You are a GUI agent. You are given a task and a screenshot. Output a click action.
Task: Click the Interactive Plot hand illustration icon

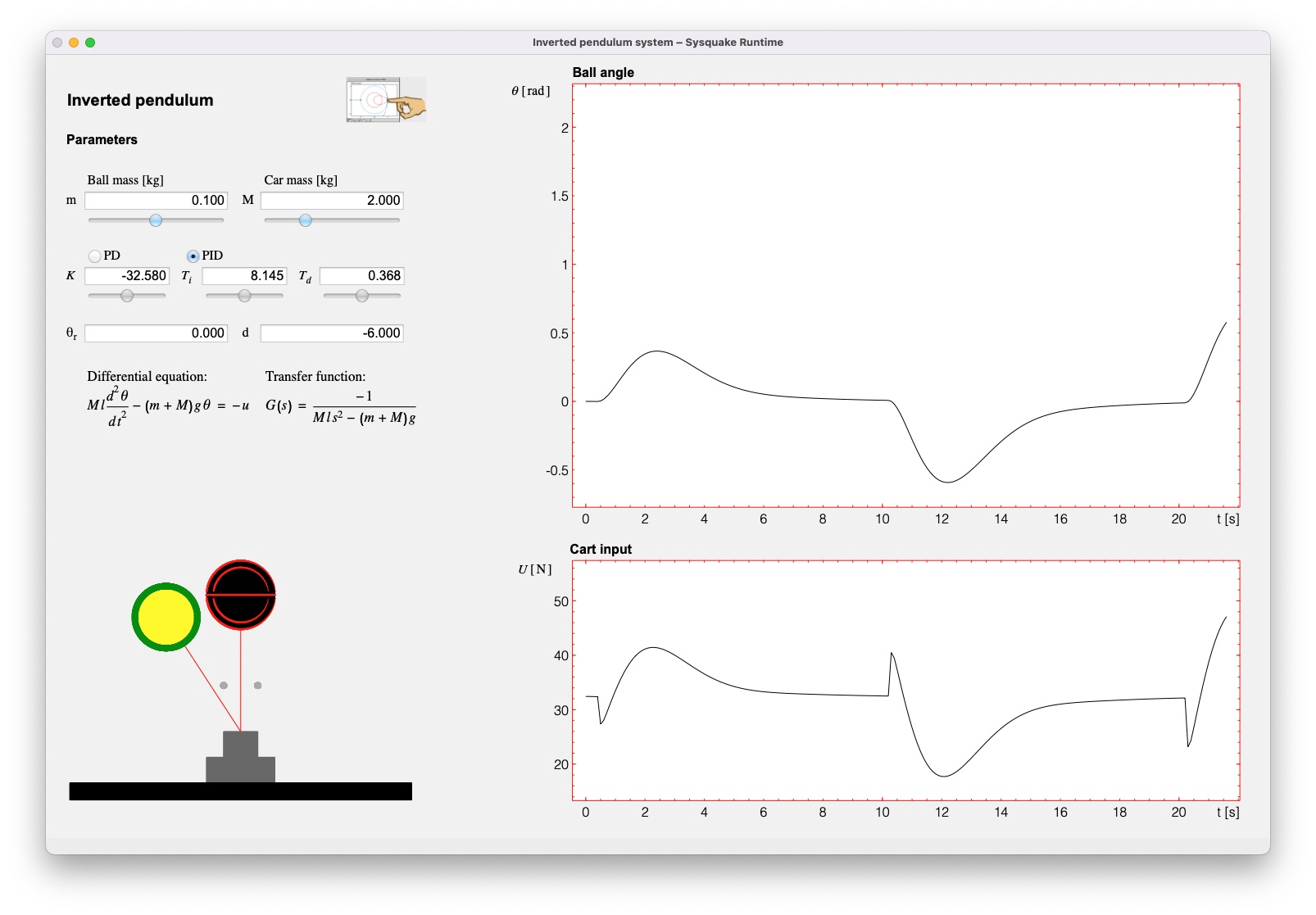(x=385, y=98)
